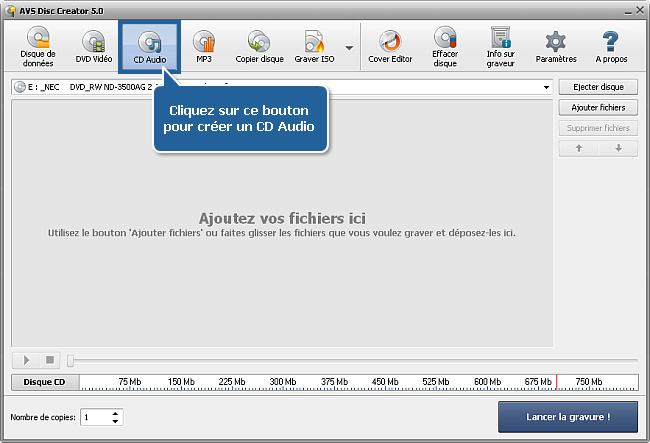
Task: Click Lancer la gravure !
Action: coord(568,417)
